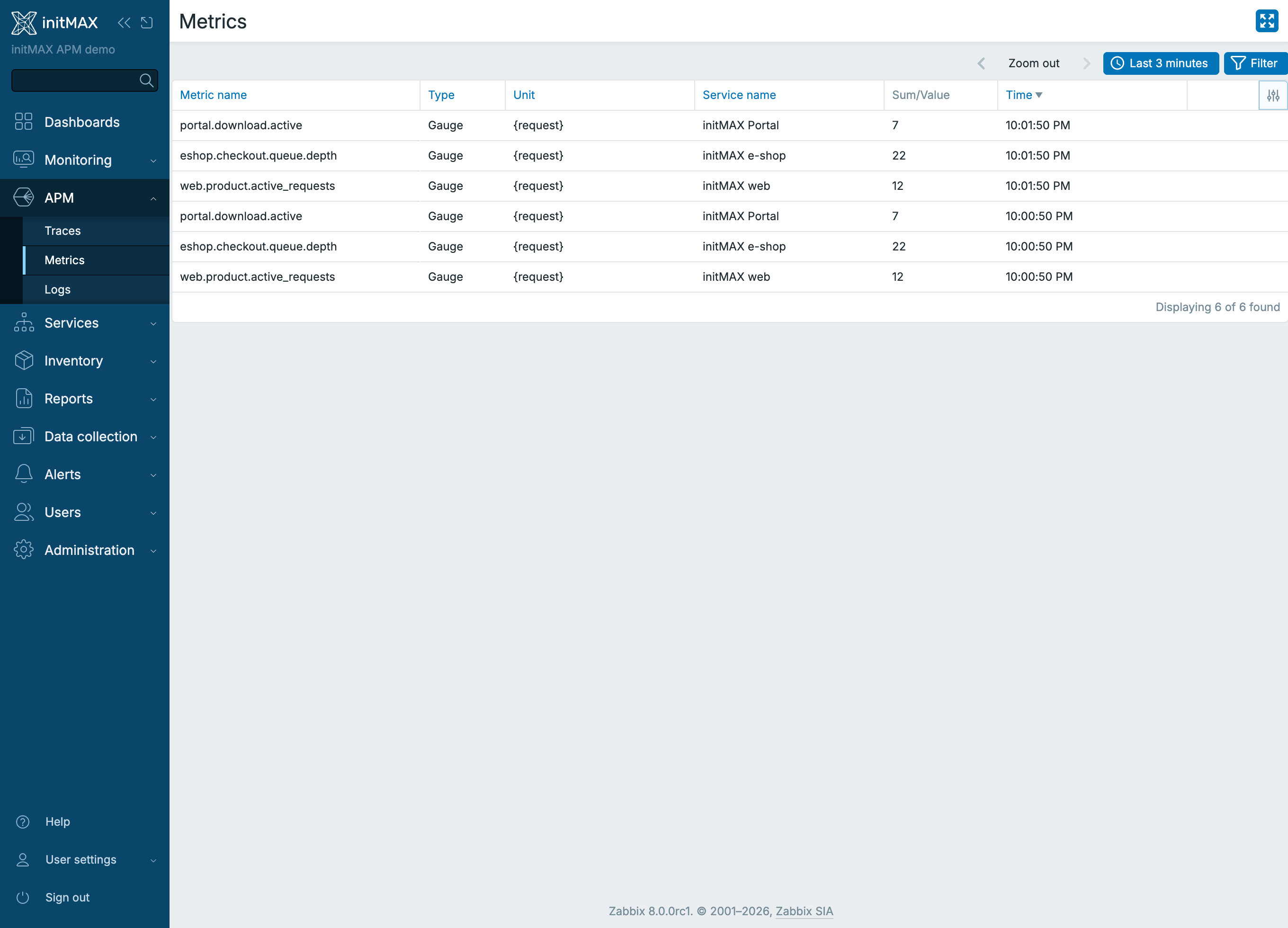Click Displaying 6 of 6 found text

click(1217, 307)
